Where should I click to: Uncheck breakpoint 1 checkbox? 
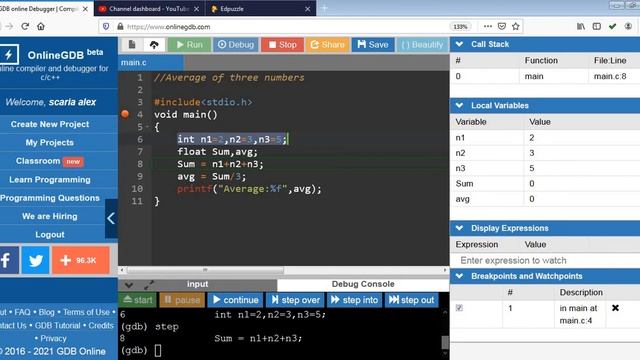coord(459,308)
